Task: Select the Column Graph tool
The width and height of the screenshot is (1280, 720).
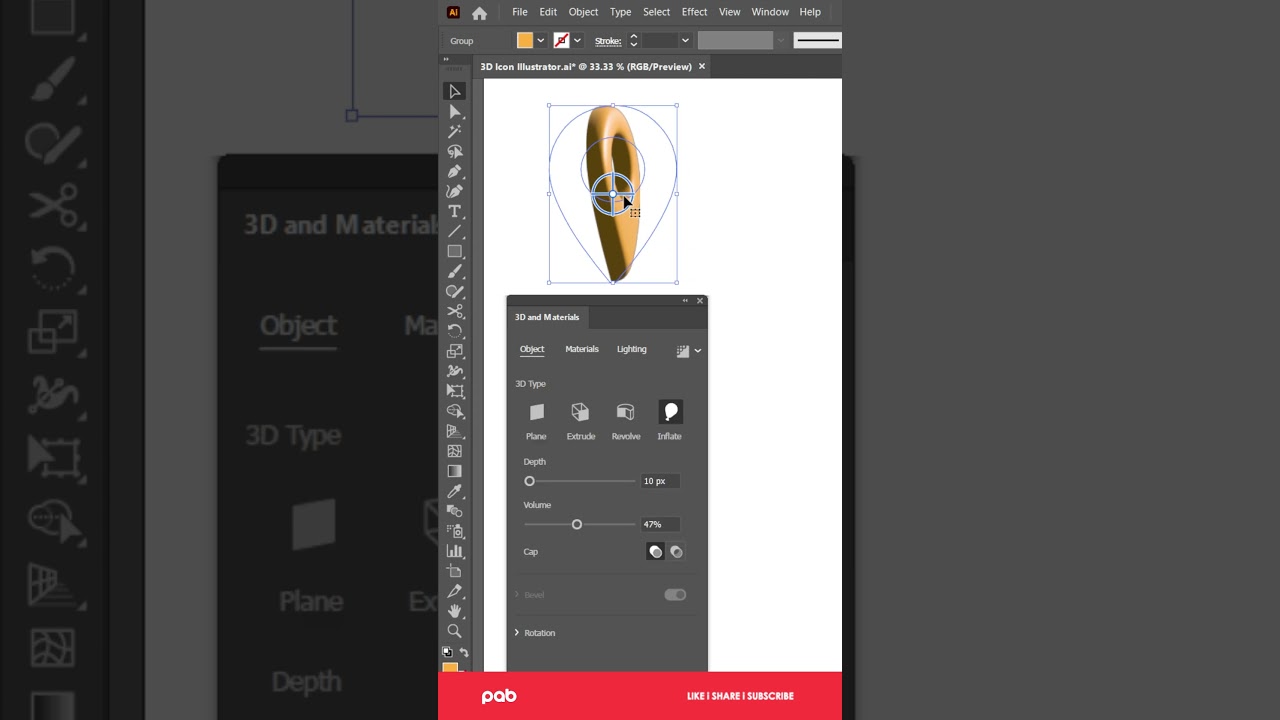Action: pyautogui.click(x=455, y=551)
